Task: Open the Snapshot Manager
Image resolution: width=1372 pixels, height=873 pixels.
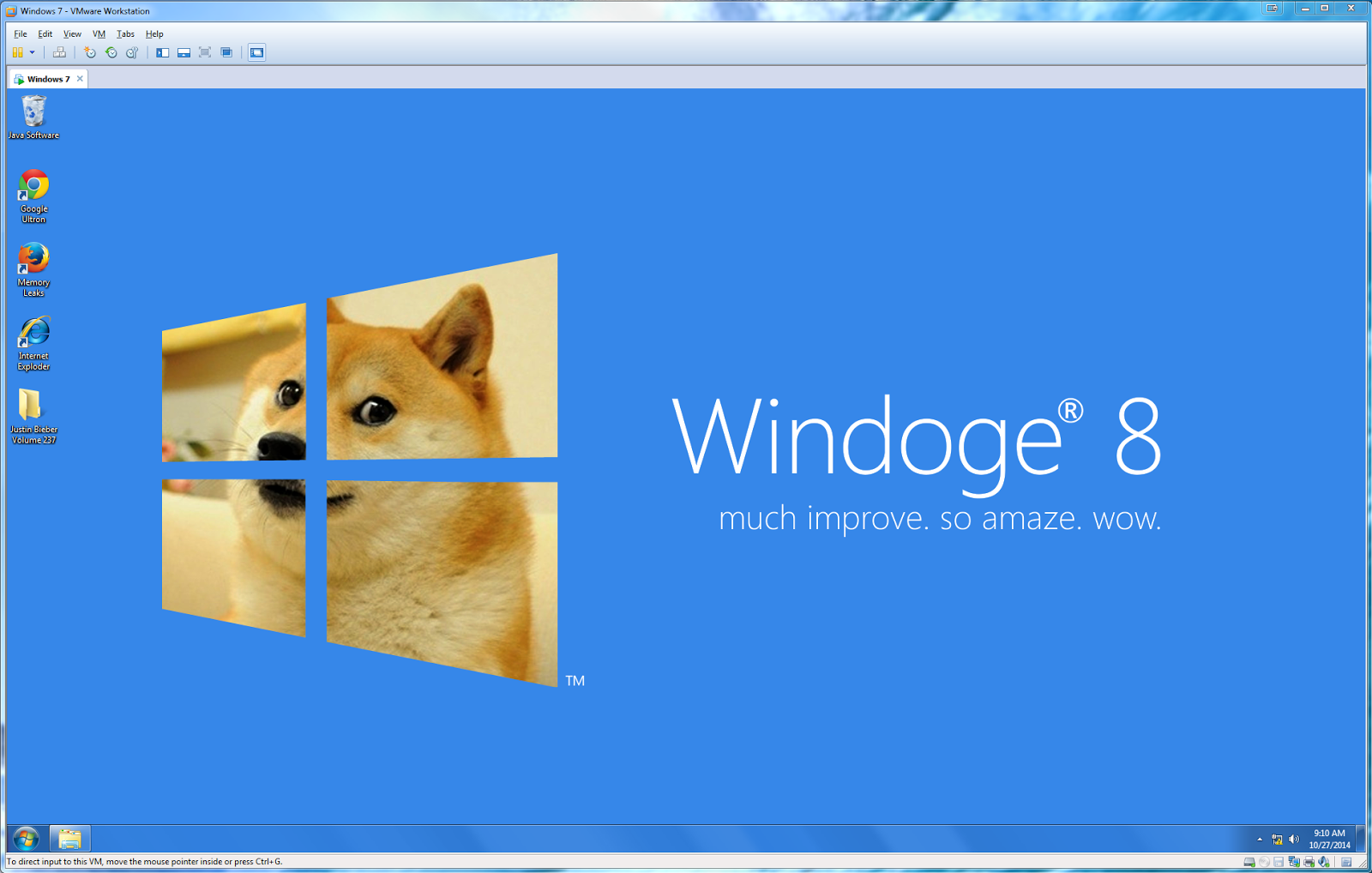Action: click(130, 52)
